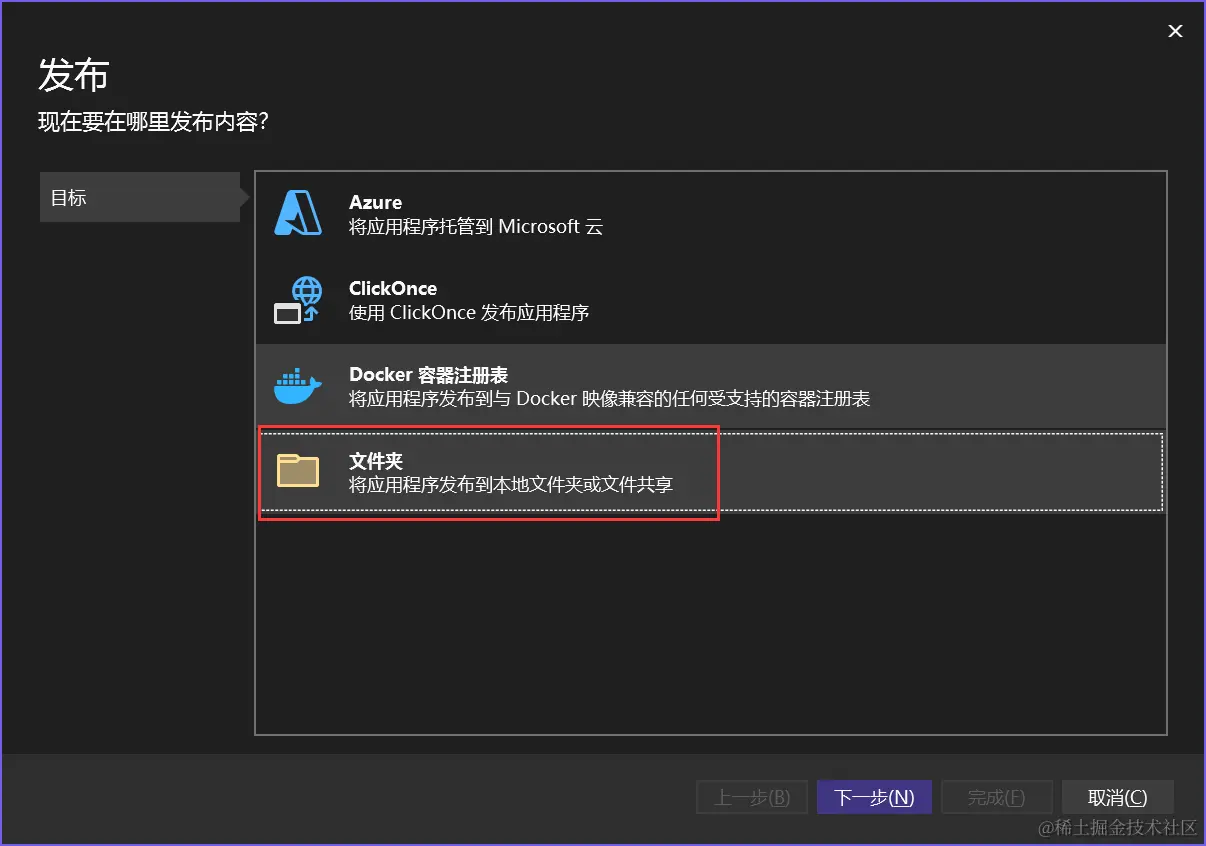Select the Azure cloud logo icon
The image size is (1206, 846).
click(298, 213)
